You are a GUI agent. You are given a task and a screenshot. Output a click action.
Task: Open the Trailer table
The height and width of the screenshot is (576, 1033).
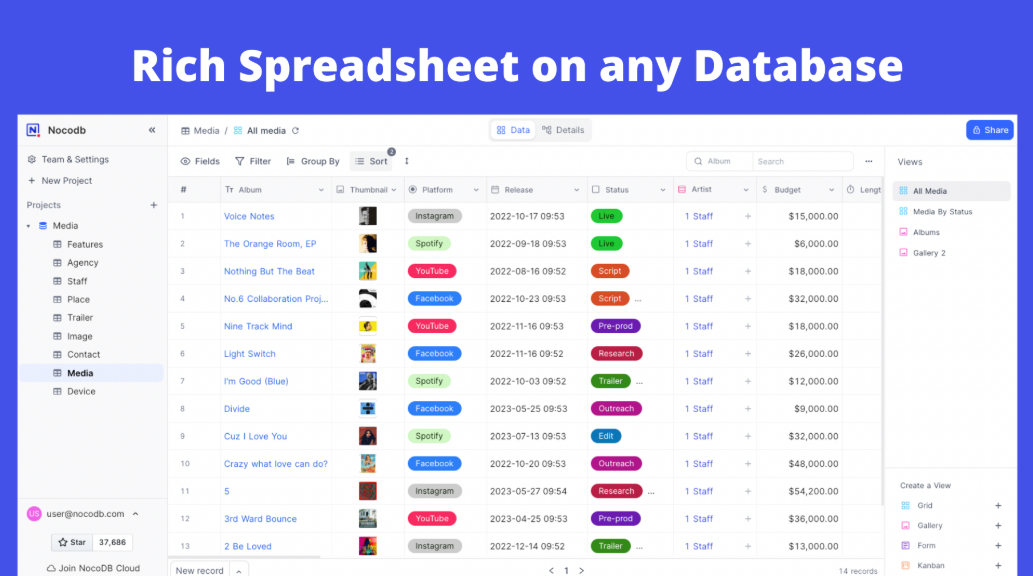pos(80,318)
